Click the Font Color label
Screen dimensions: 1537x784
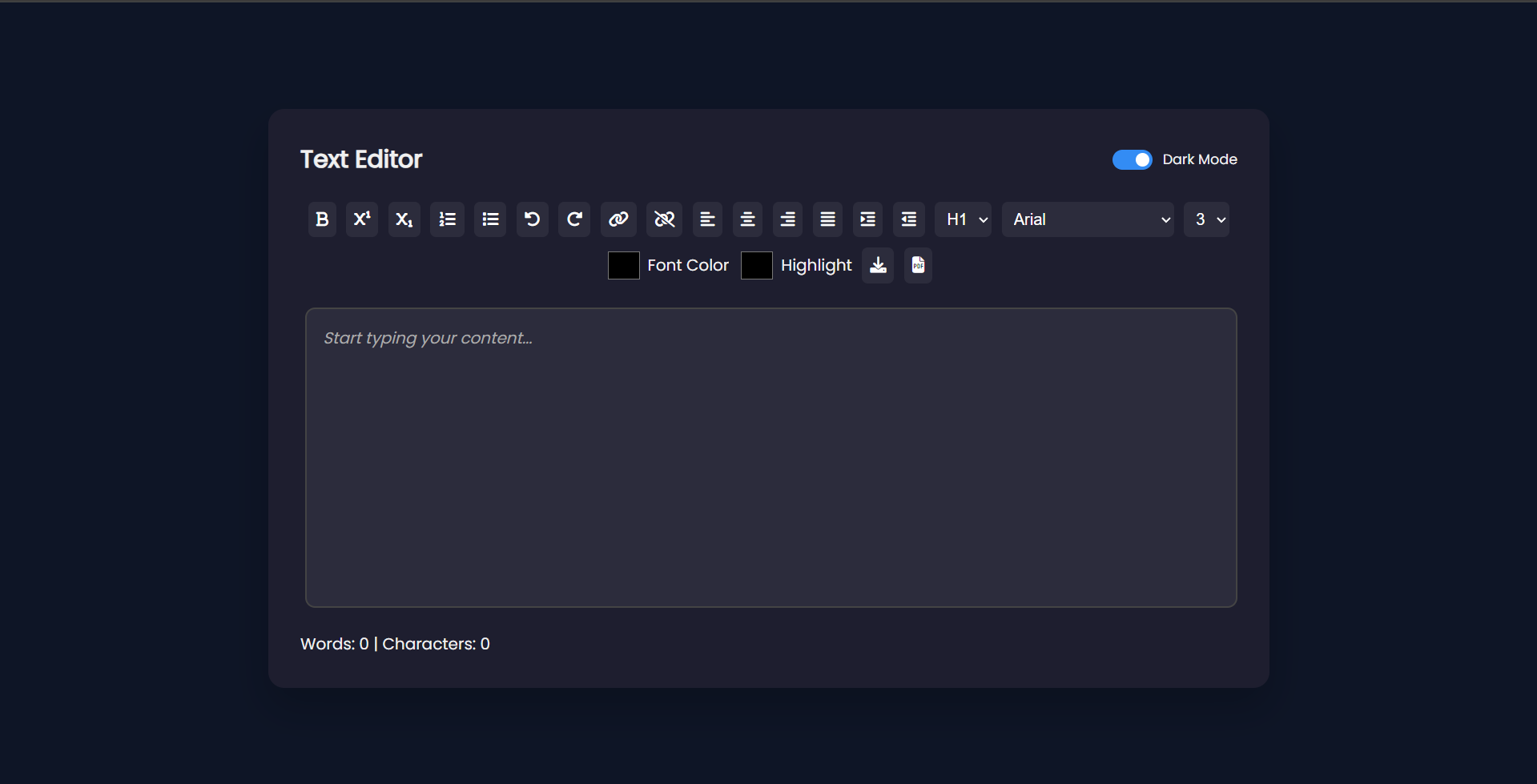pyautogui.click(x=688, y=265)
